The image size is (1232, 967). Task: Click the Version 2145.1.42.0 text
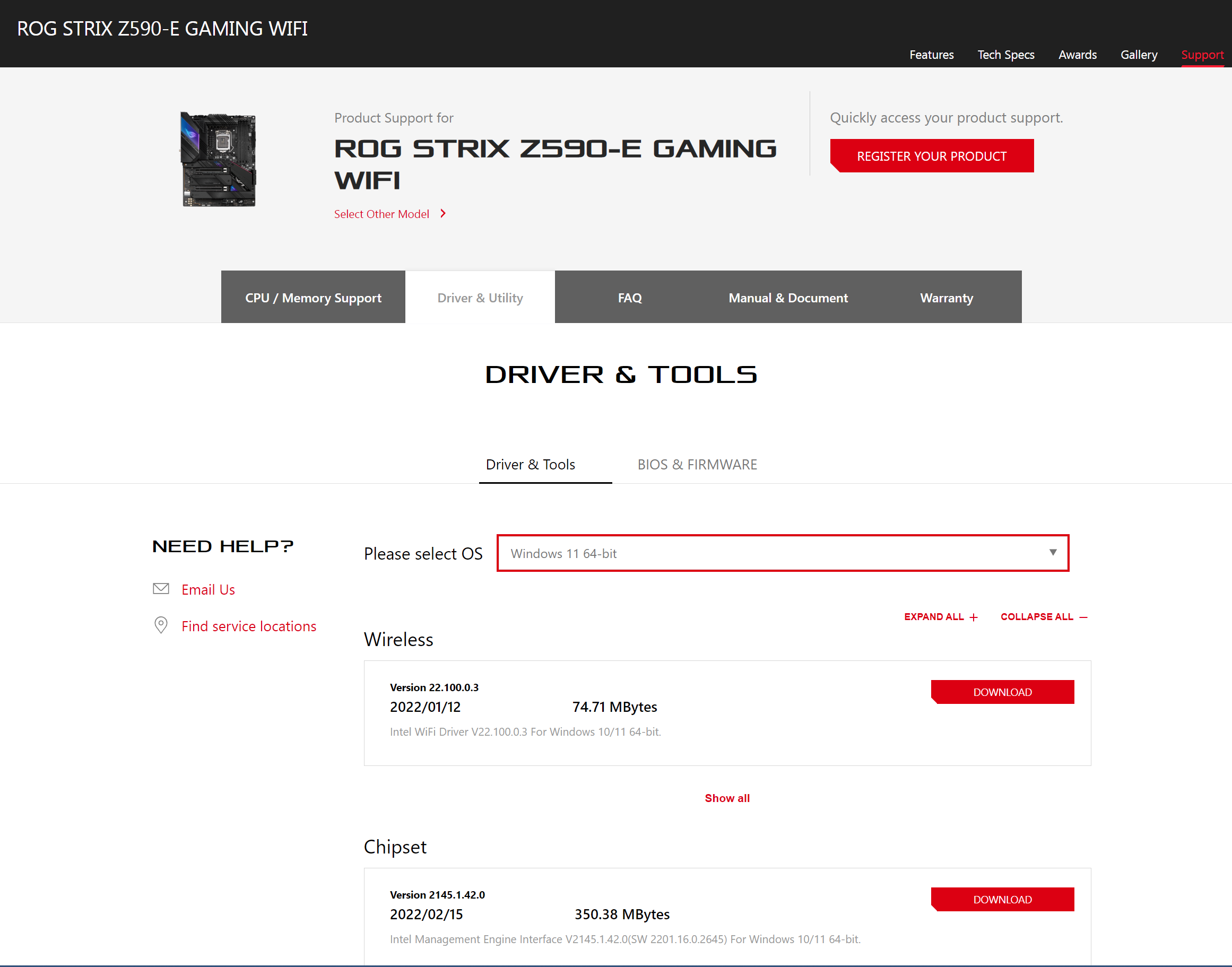click(437, 894)
